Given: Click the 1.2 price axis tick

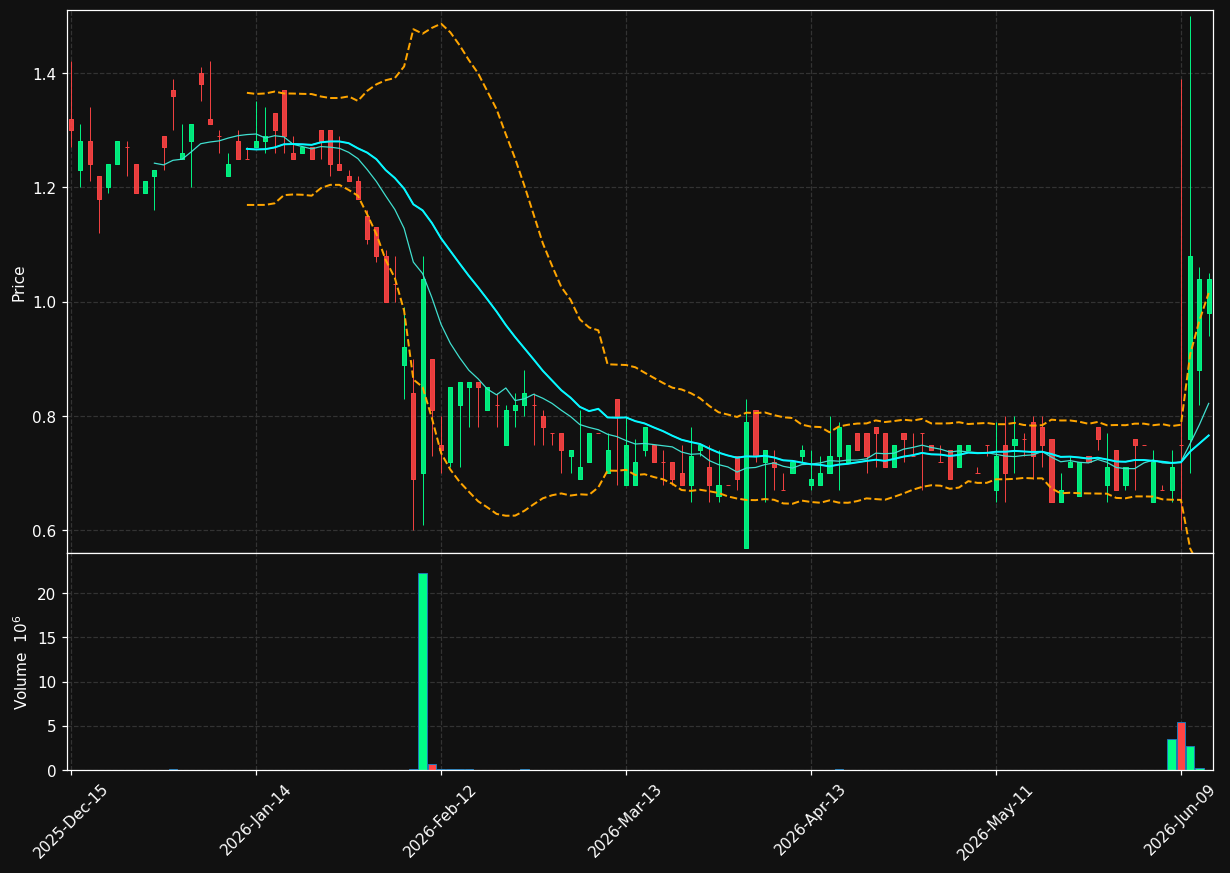Looking at the screenshot, I should 46,188.
